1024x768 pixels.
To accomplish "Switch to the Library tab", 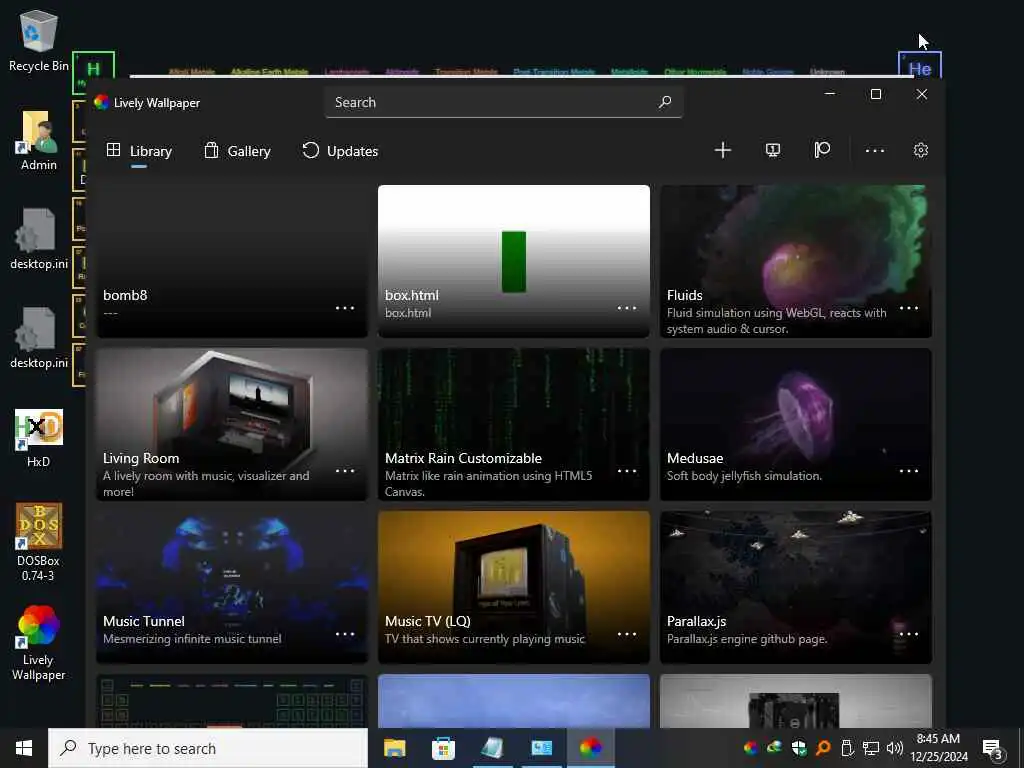I will pyautogui.click(x=139, y=151).
